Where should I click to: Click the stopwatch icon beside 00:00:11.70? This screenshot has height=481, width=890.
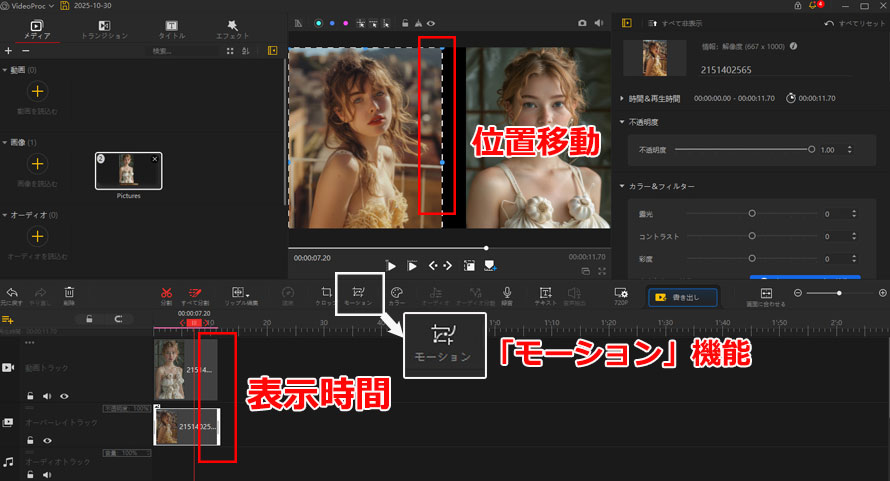point(791,98)
